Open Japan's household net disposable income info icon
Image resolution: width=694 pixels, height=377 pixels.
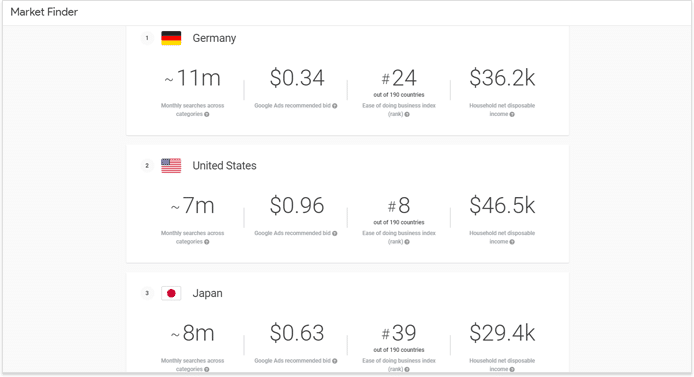coord(512,369)
